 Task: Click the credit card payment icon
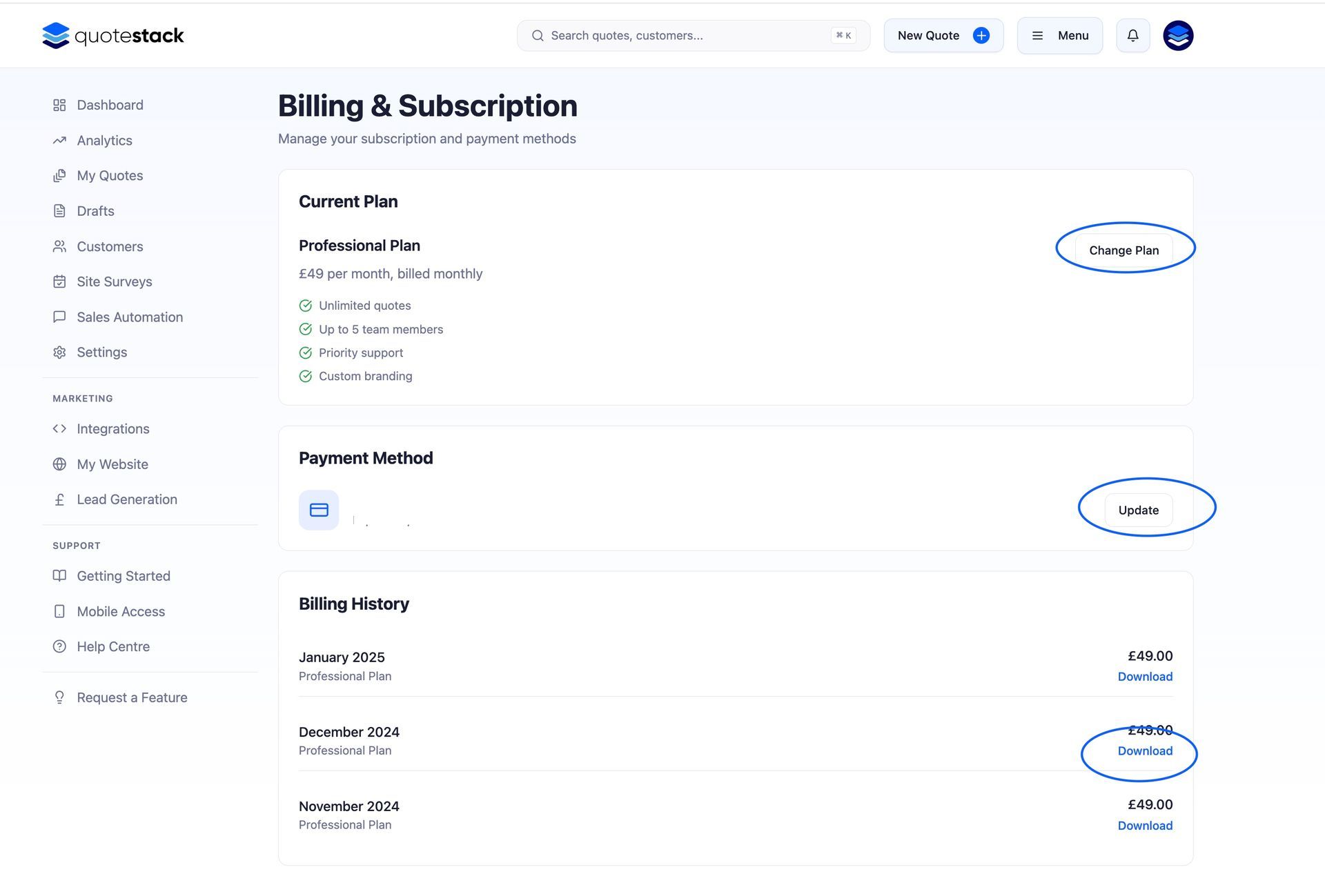click(319, 510)
